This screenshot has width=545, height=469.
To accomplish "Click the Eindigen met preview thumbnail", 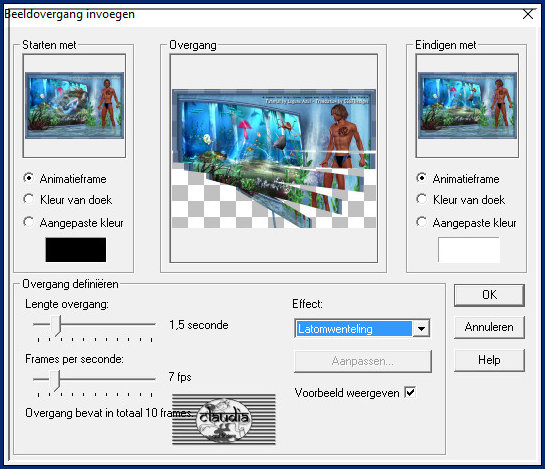I will [467, 105].
